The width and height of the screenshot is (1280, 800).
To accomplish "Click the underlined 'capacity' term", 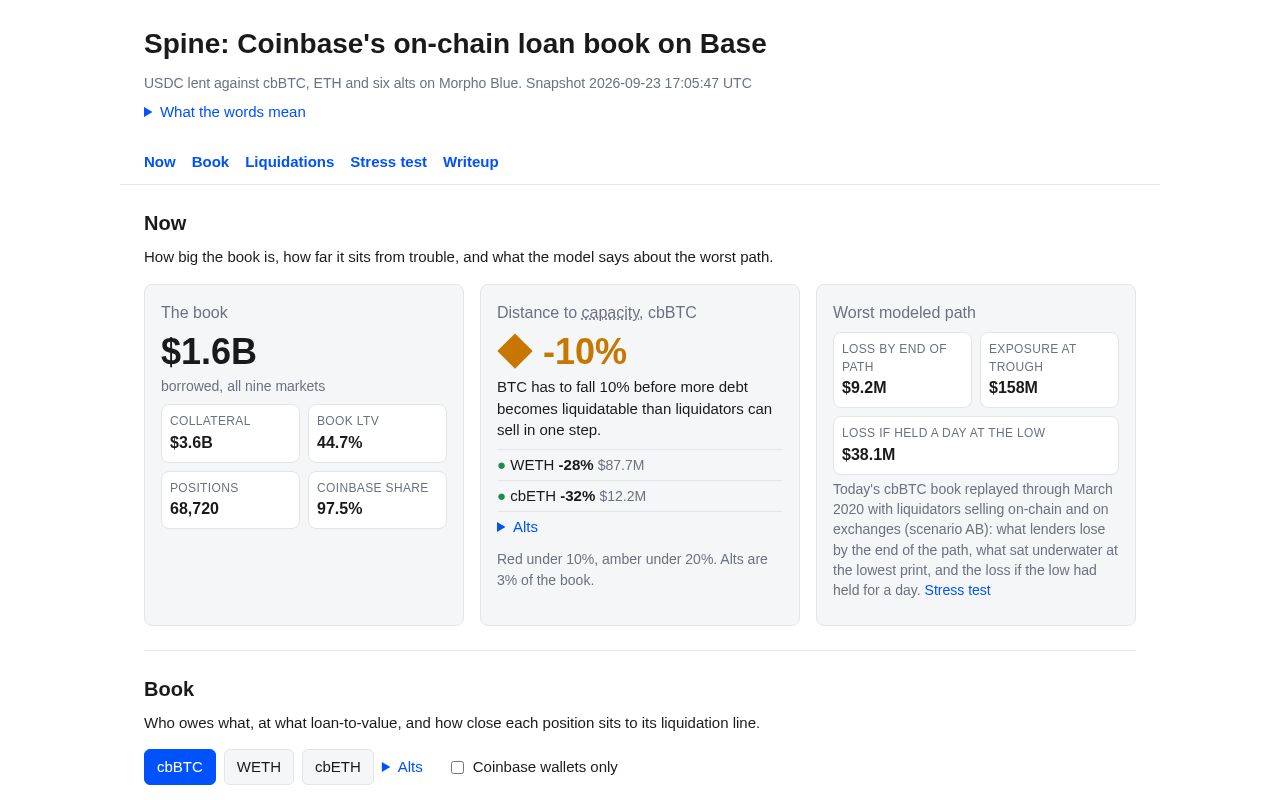I will (610, 313).
